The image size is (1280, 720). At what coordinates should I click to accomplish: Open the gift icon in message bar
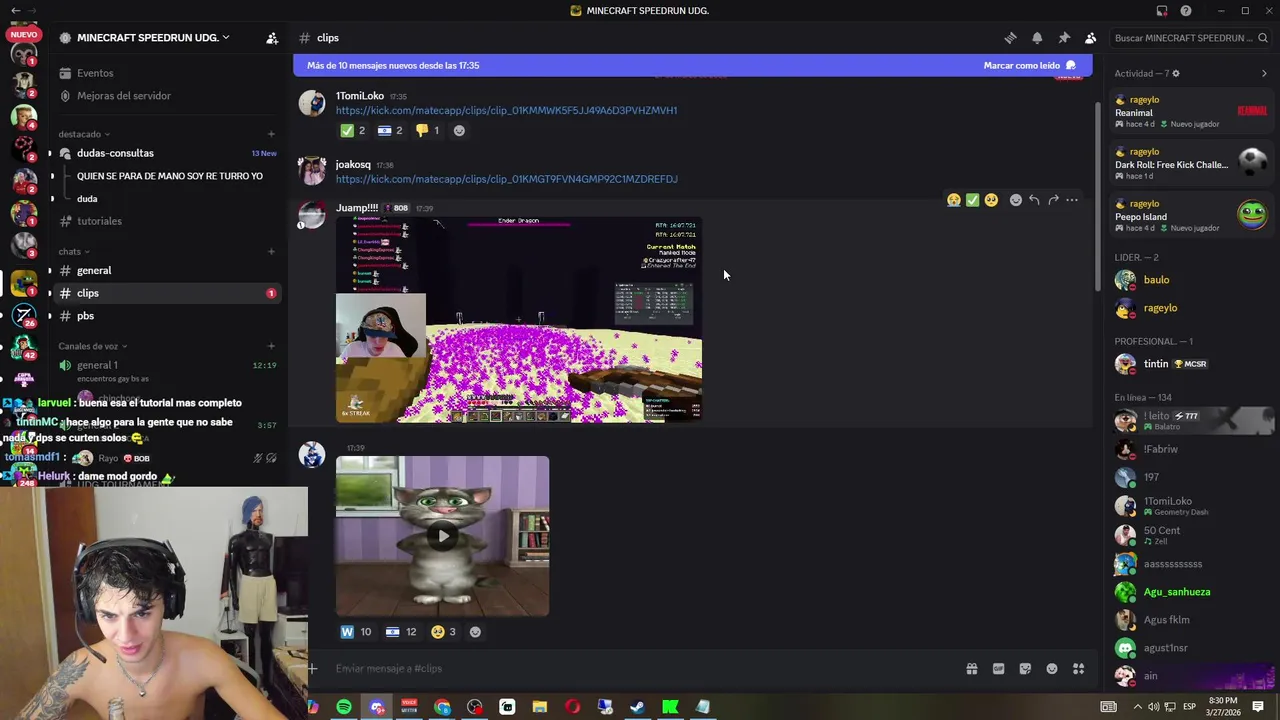coord(971,669)
